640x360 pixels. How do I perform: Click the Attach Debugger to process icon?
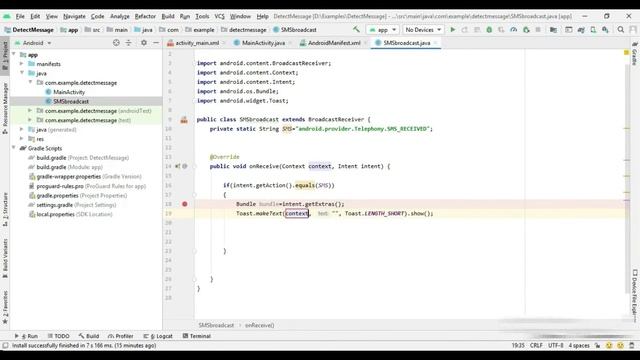point(526,30)
